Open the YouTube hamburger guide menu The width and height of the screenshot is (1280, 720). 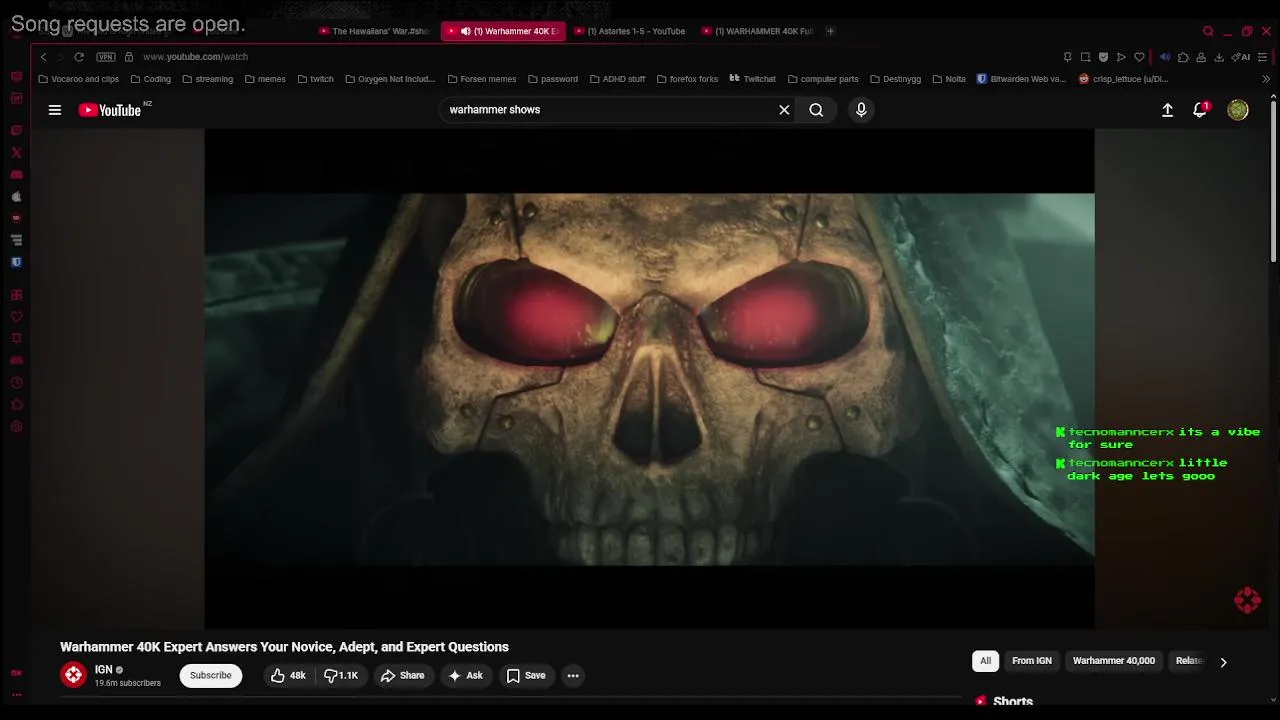[55, 110]
